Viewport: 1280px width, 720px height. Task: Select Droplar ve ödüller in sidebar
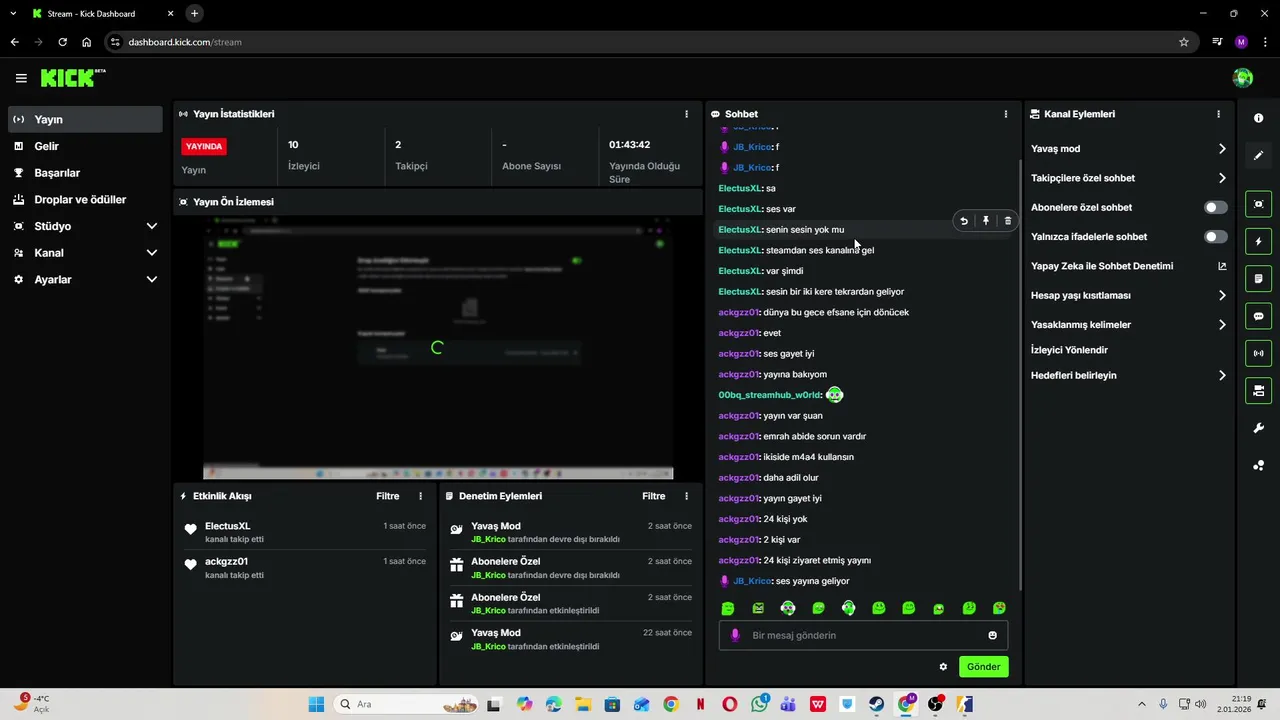85,200
